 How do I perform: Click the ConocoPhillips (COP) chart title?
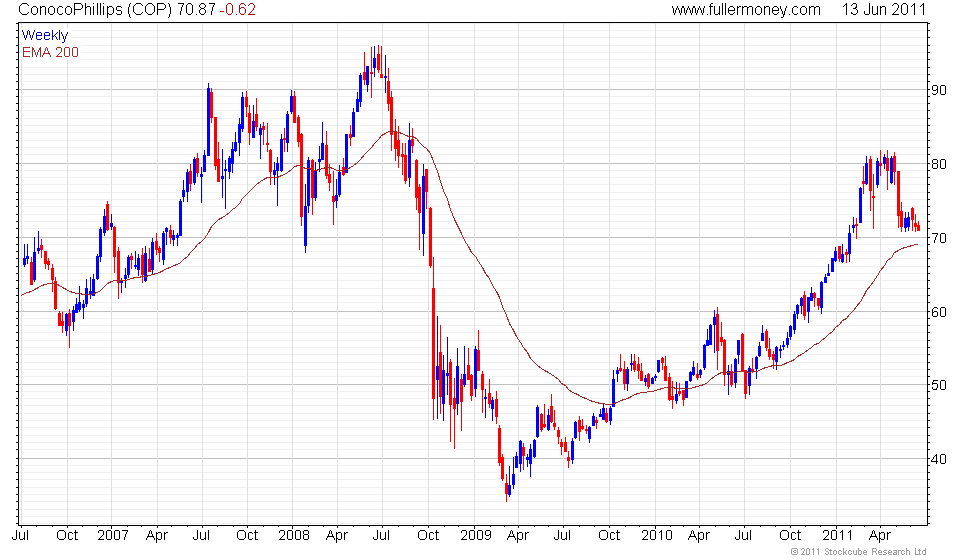click(x=96, y=9)
